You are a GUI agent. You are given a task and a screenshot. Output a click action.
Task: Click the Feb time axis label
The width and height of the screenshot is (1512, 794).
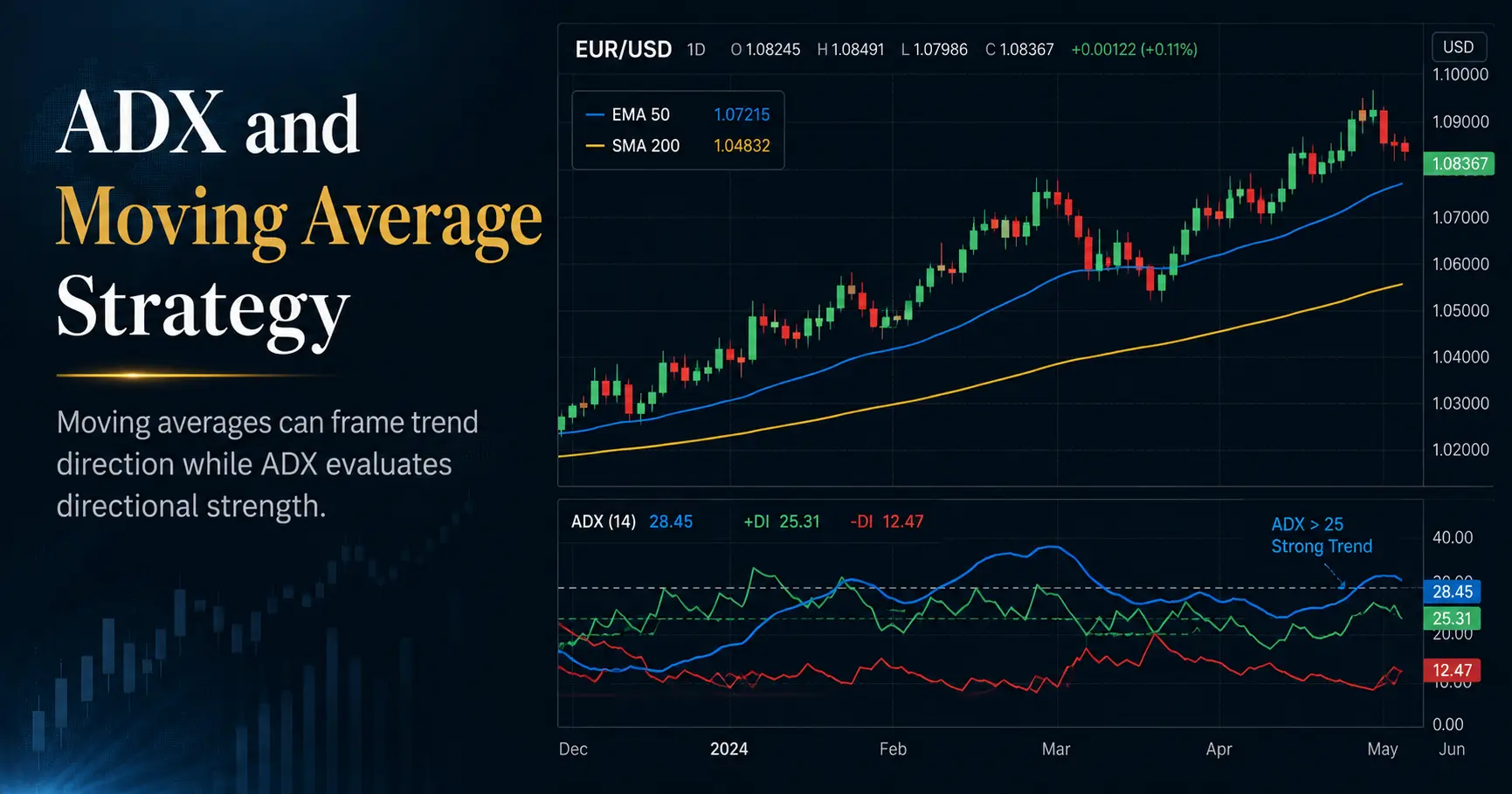pyautogui.click(x=893, y=749)
